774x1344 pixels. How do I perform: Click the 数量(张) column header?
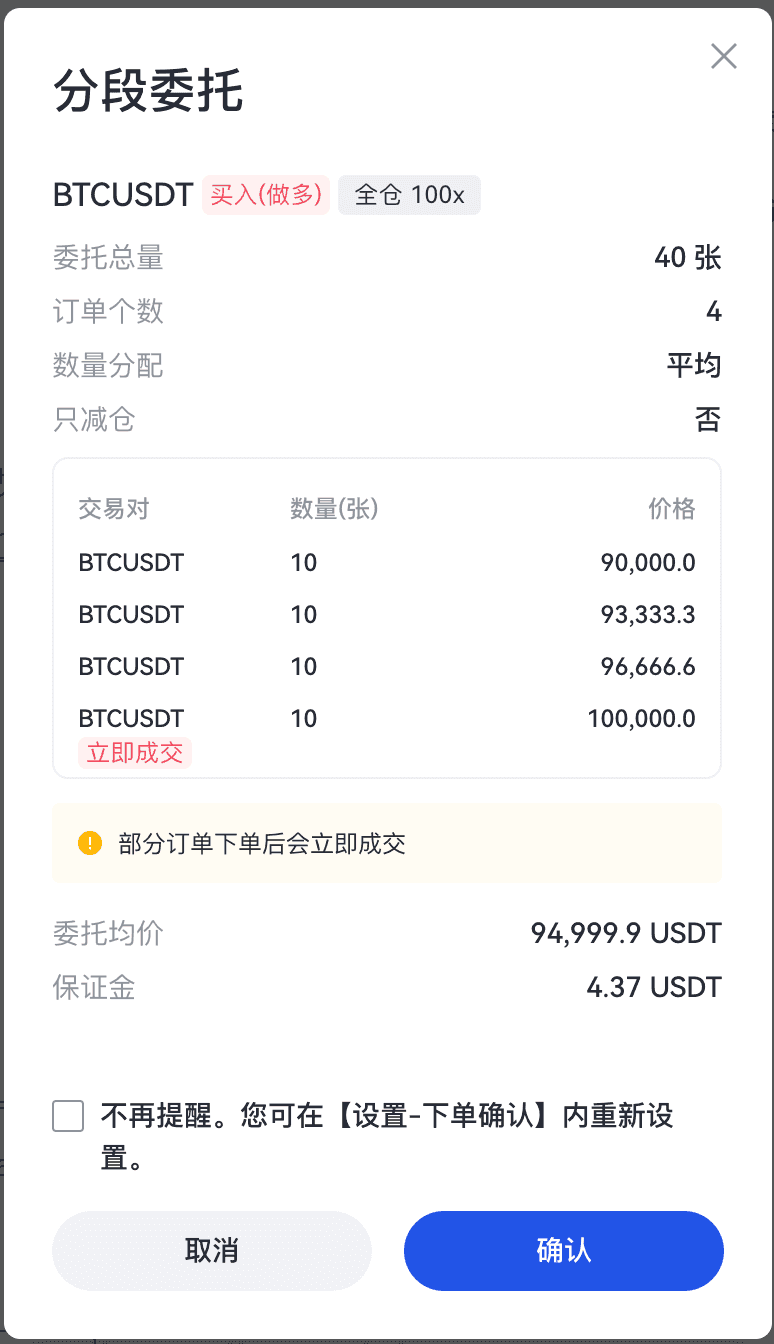pyautogui.click(x=334, y=509)
